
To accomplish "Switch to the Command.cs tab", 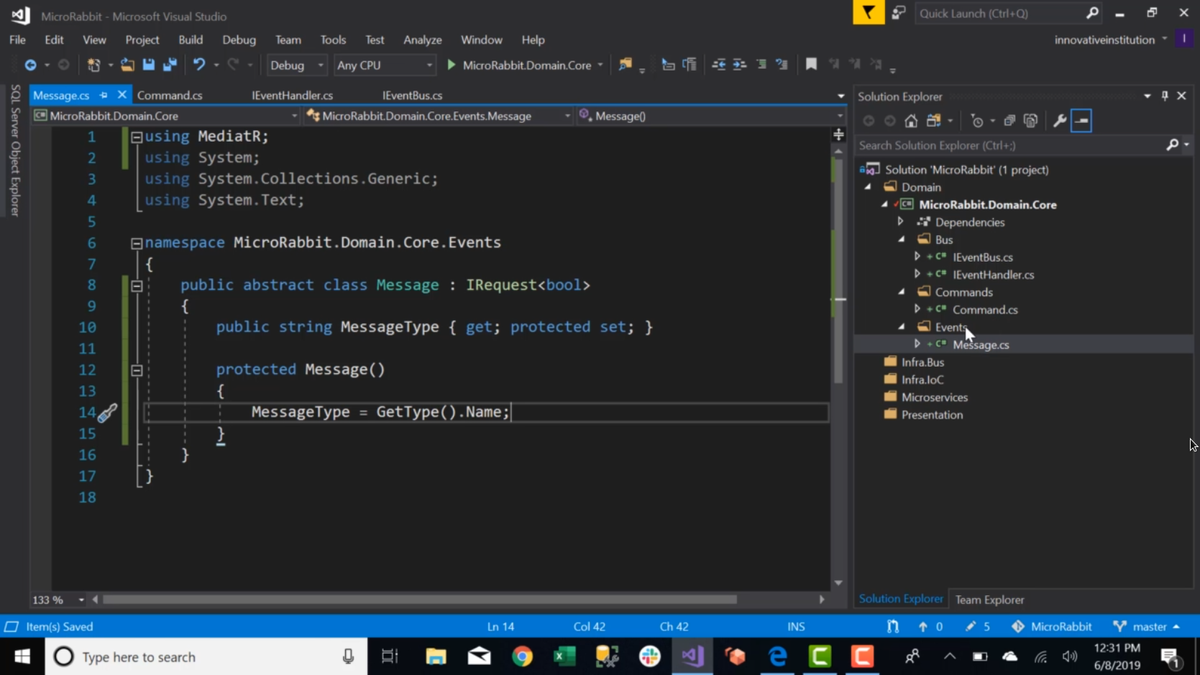I will (170, 95).
